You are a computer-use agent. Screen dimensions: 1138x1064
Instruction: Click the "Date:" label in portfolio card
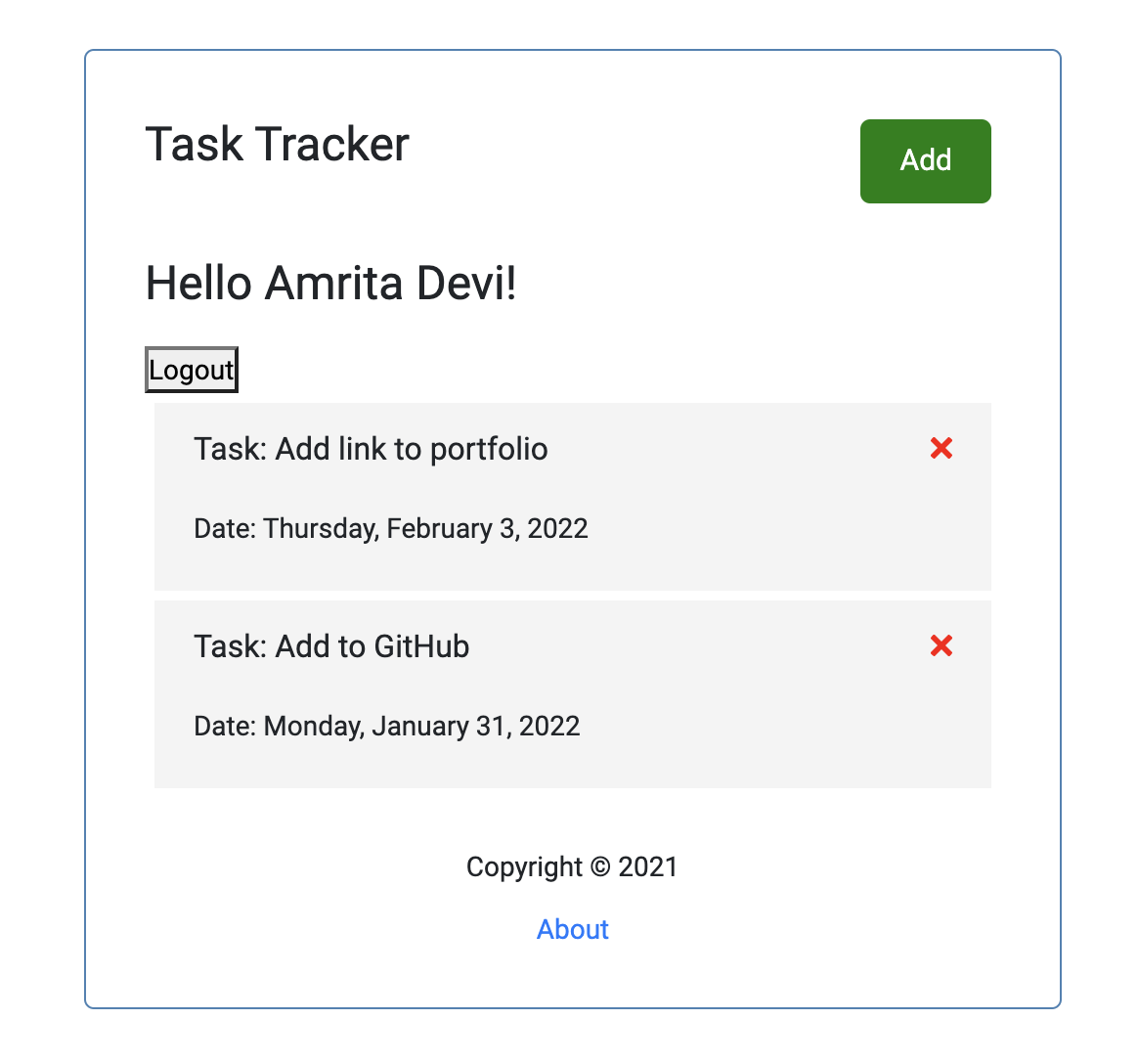pyautogui.click(x=225, y=528)
